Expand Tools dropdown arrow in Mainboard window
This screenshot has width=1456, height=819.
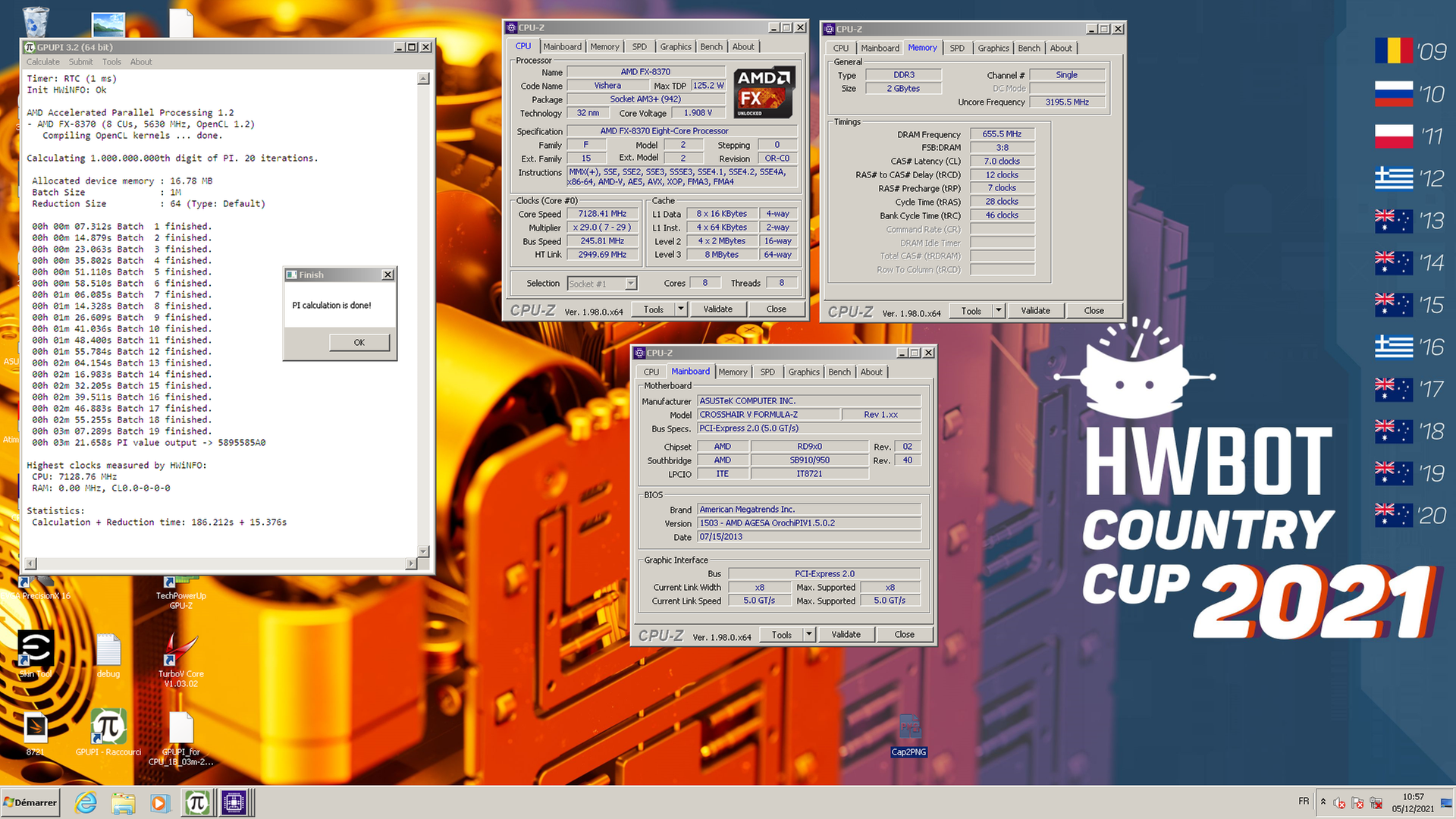(x=808, y=634)
